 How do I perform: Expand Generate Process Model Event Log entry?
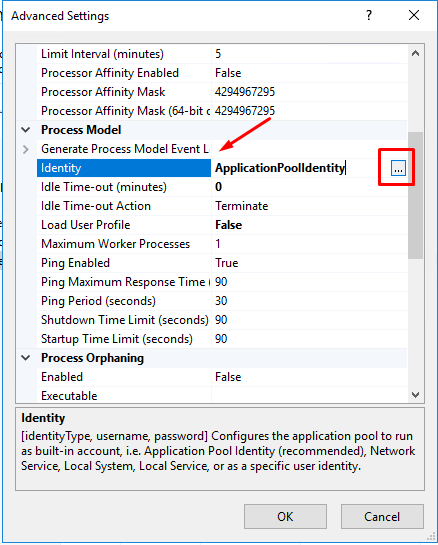[x=25, y=149]
